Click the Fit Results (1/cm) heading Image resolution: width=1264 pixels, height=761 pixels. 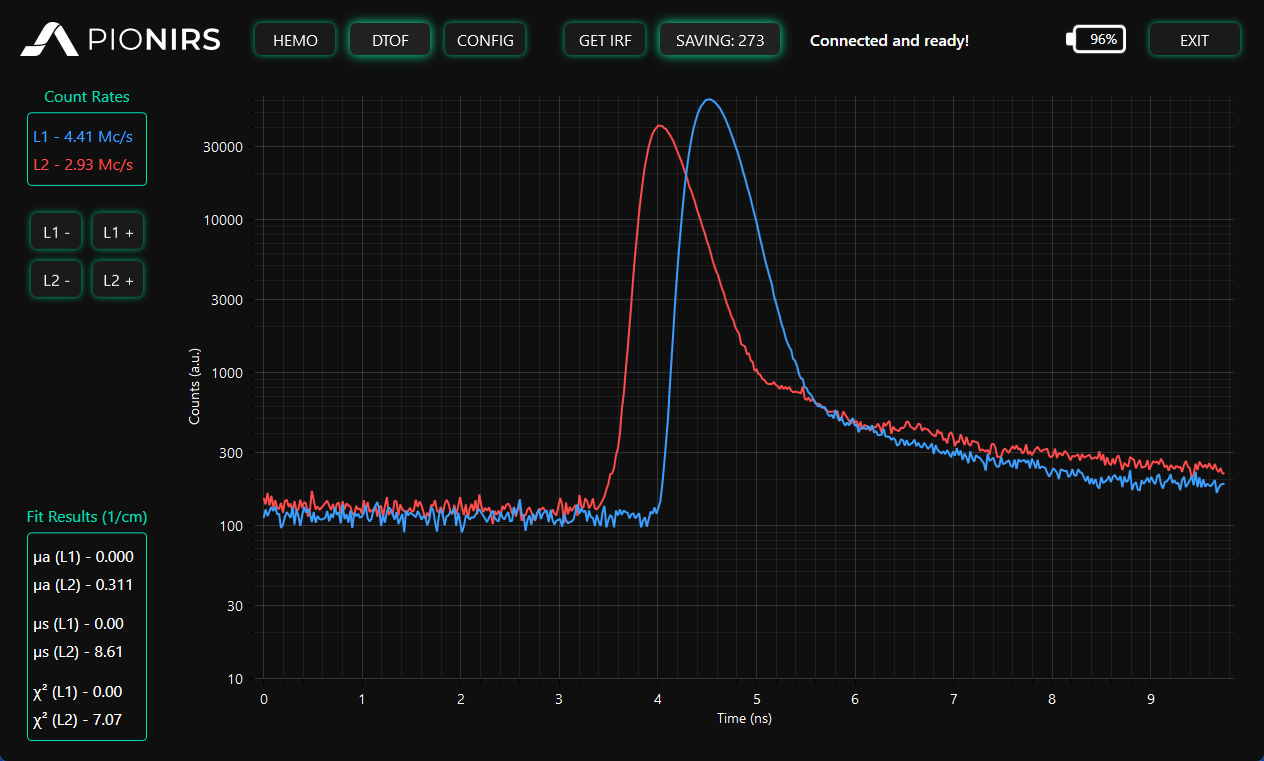[x=87, y=517]
